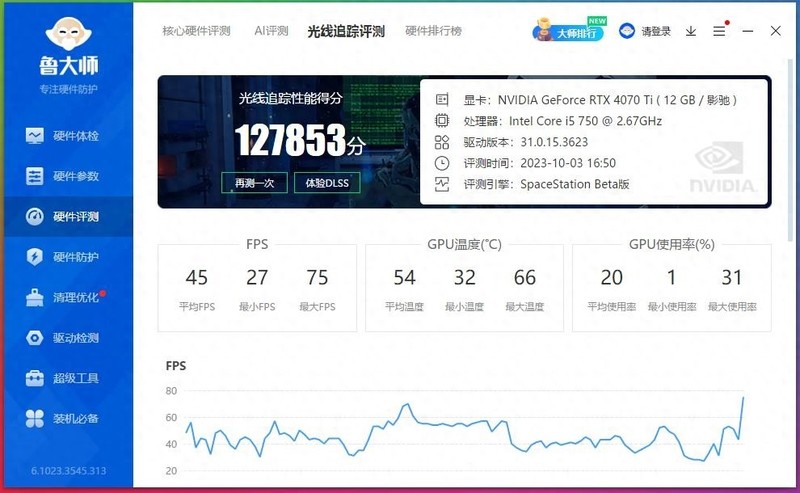Image resolution: width=800 pixels, height=493 pixels.
Task: Click the clock icon beside 评测时间
Action: coord(442,163)
